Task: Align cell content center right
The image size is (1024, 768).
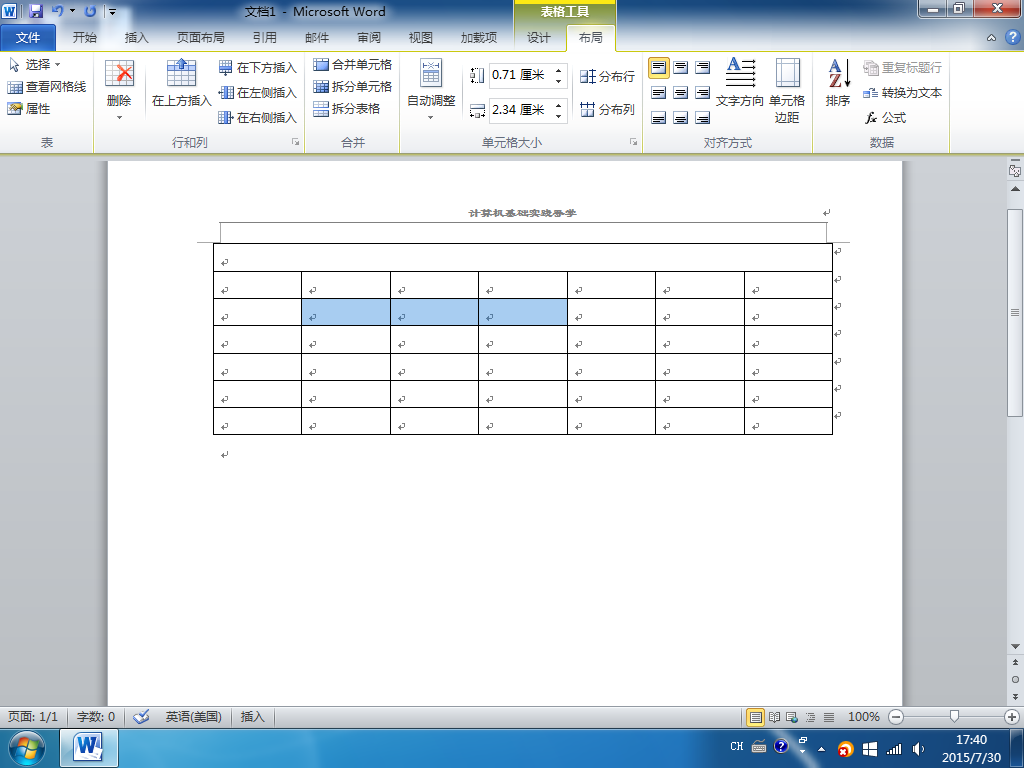Action: point(703,93)
